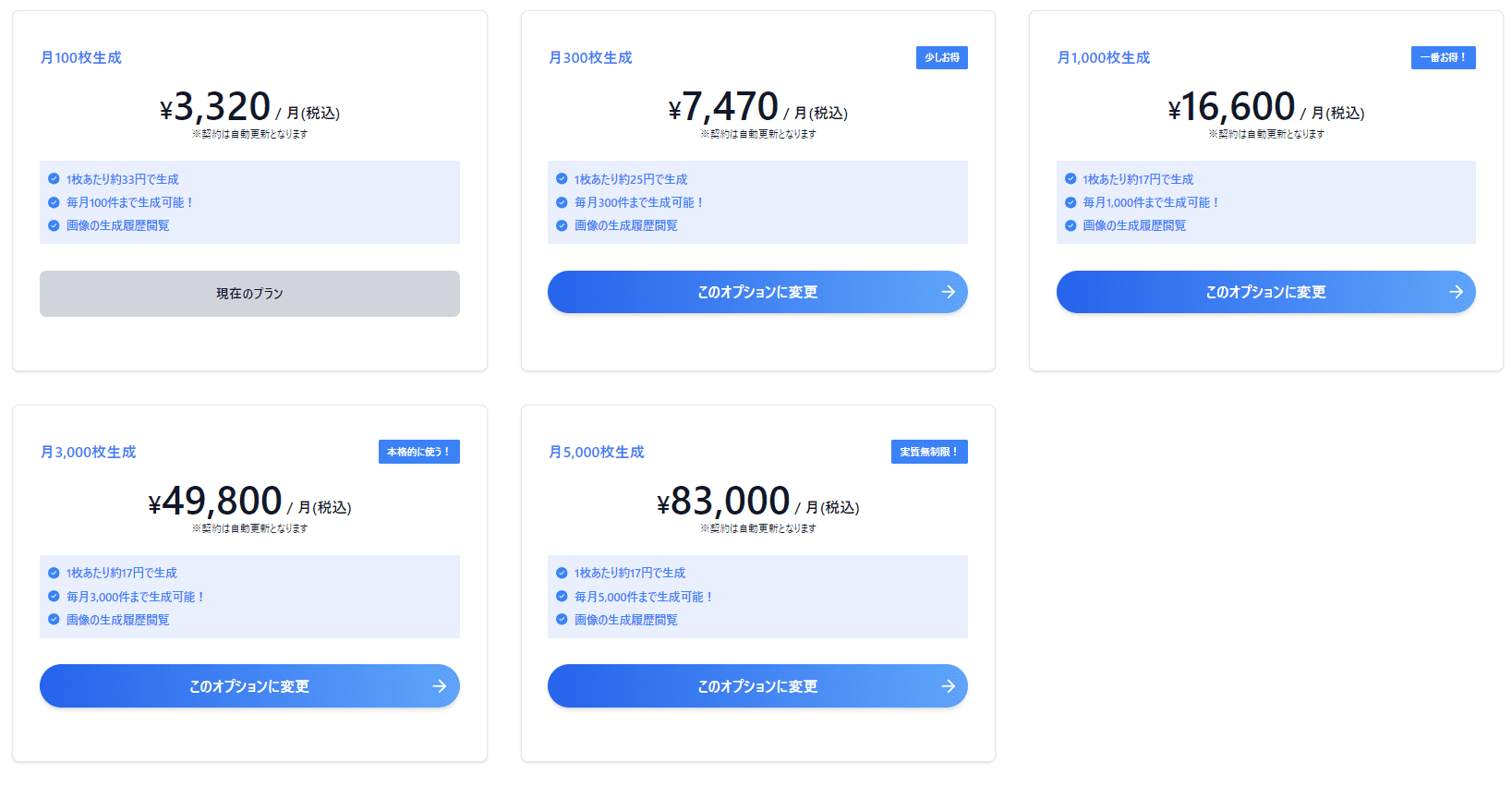Viewport: 1512px width, 787px height.
Task: Click the arrow icon on 月3,000枚 plan button
Action: (x=440, y=686)
